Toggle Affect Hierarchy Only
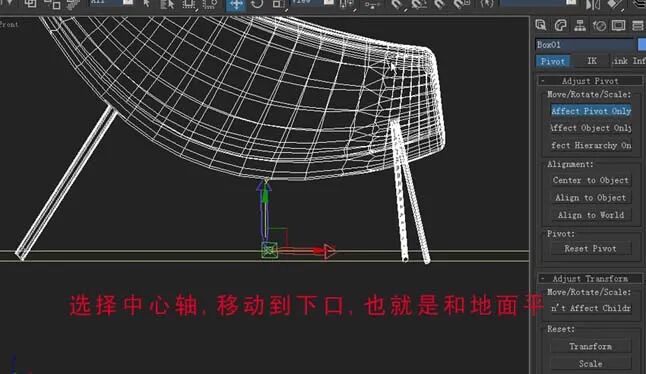The width and height of the screenshot is (646, 374). [x=591, y=145]
